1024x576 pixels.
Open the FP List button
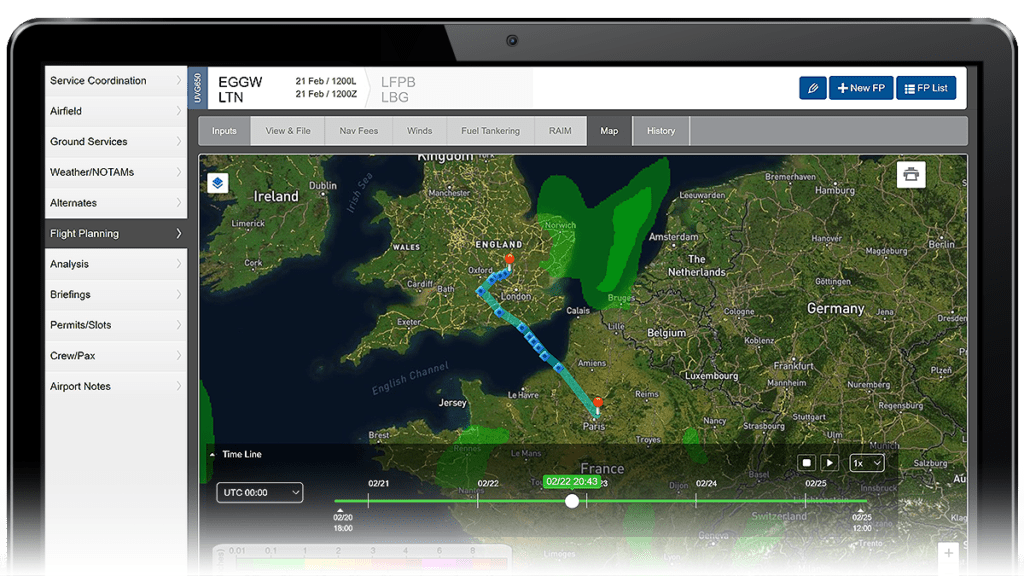925,88
